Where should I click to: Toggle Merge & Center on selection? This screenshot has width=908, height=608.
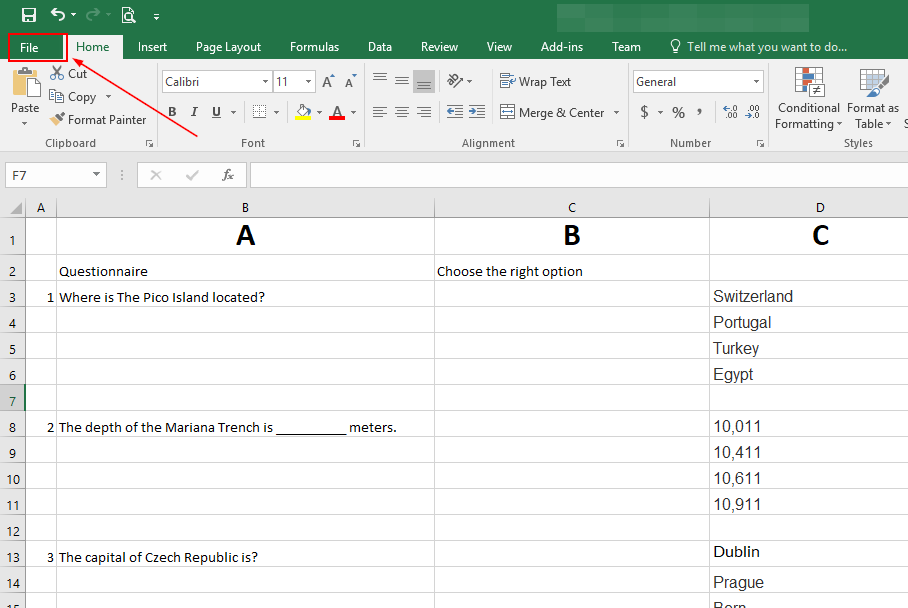[x=552, y=112]
